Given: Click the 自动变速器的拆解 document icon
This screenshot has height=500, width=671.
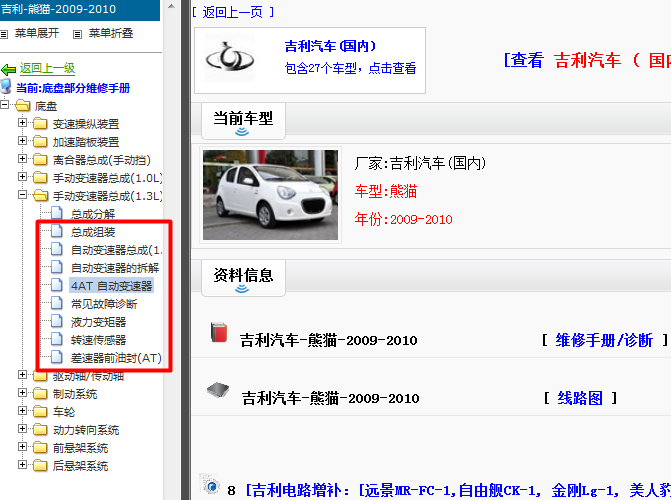Looking at the screenshot, I should [x=56, y=267].
